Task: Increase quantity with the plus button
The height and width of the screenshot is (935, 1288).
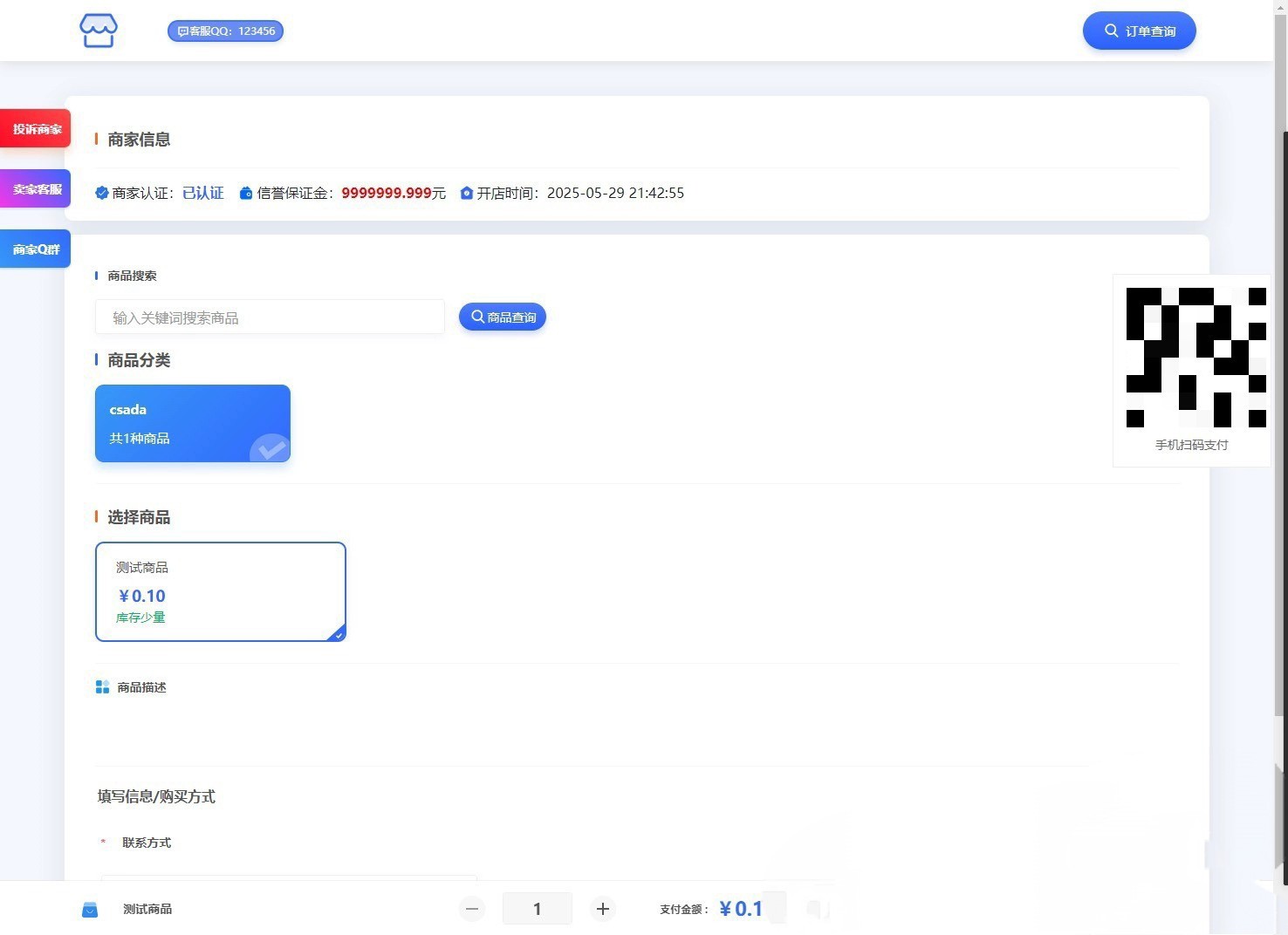Action: (x=602, y=909)
